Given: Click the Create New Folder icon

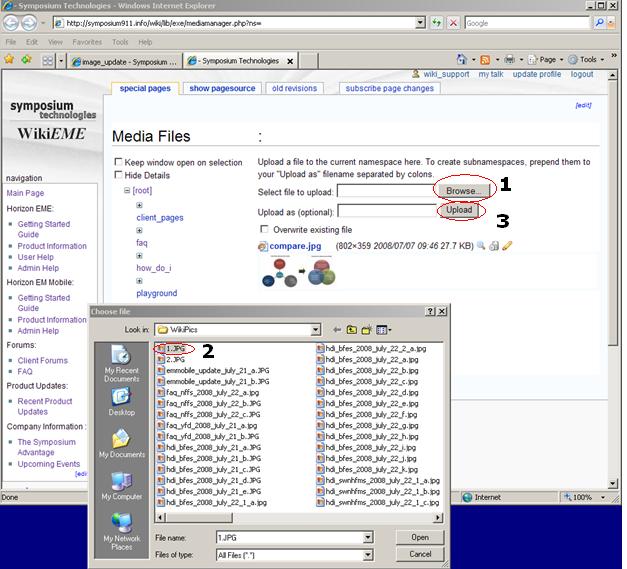Looking at the screenshot, I should click(366, 330).
